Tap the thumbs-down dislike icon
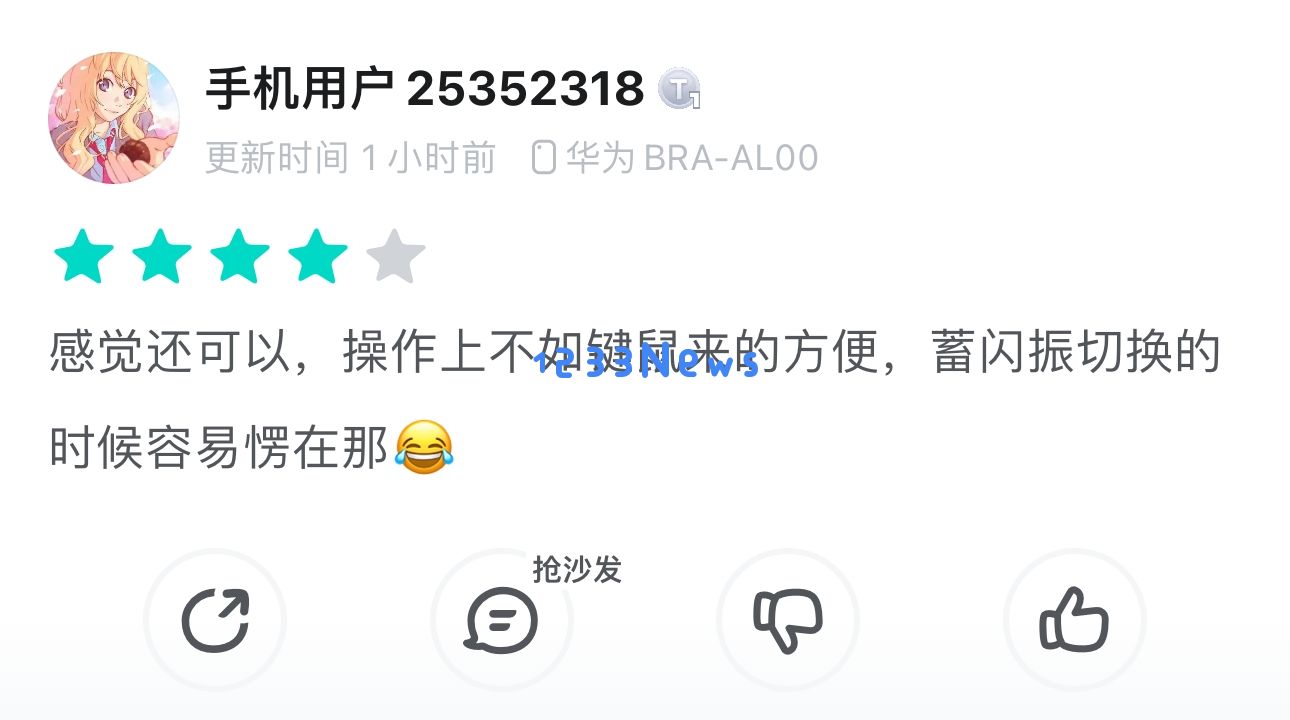The image size is (1290, 720). tap(788, 620)
